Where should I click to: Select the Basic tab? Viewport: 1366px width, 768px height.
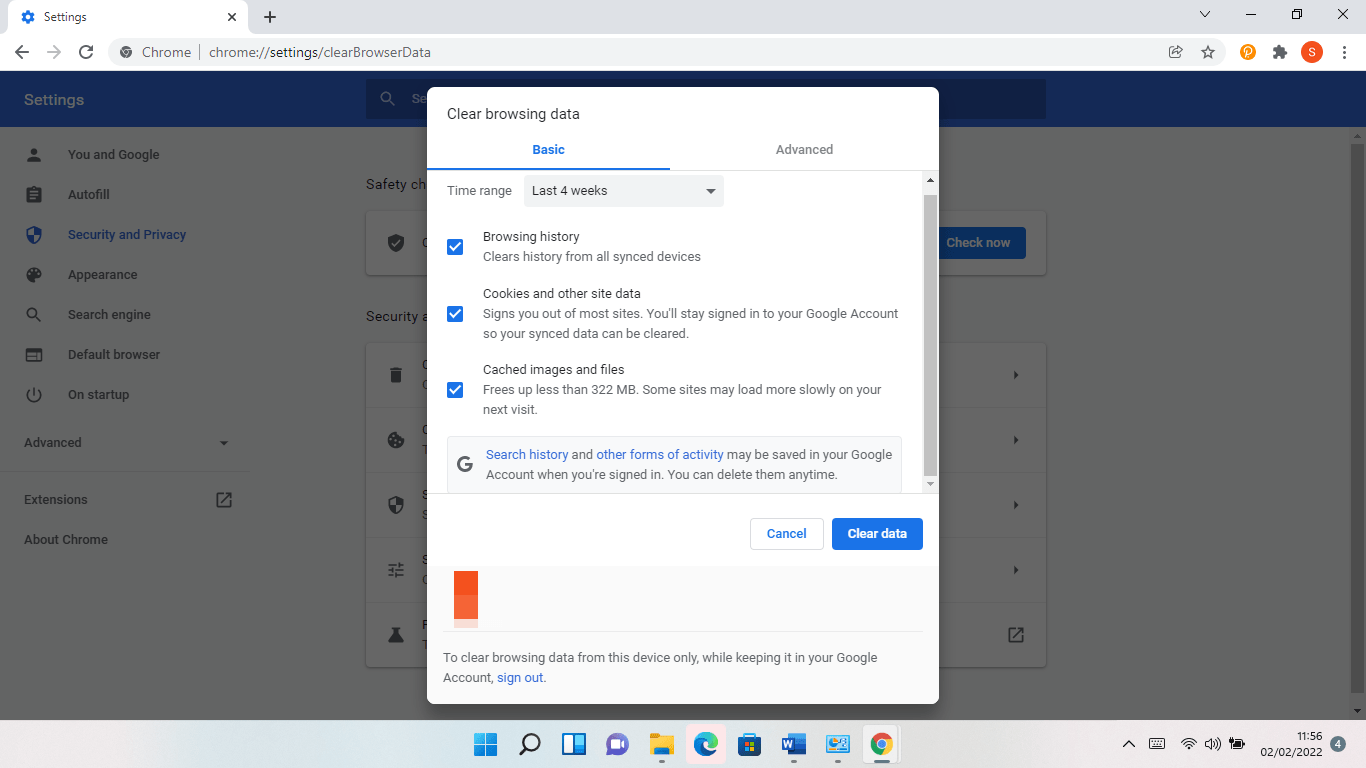[x=548, y=150]
